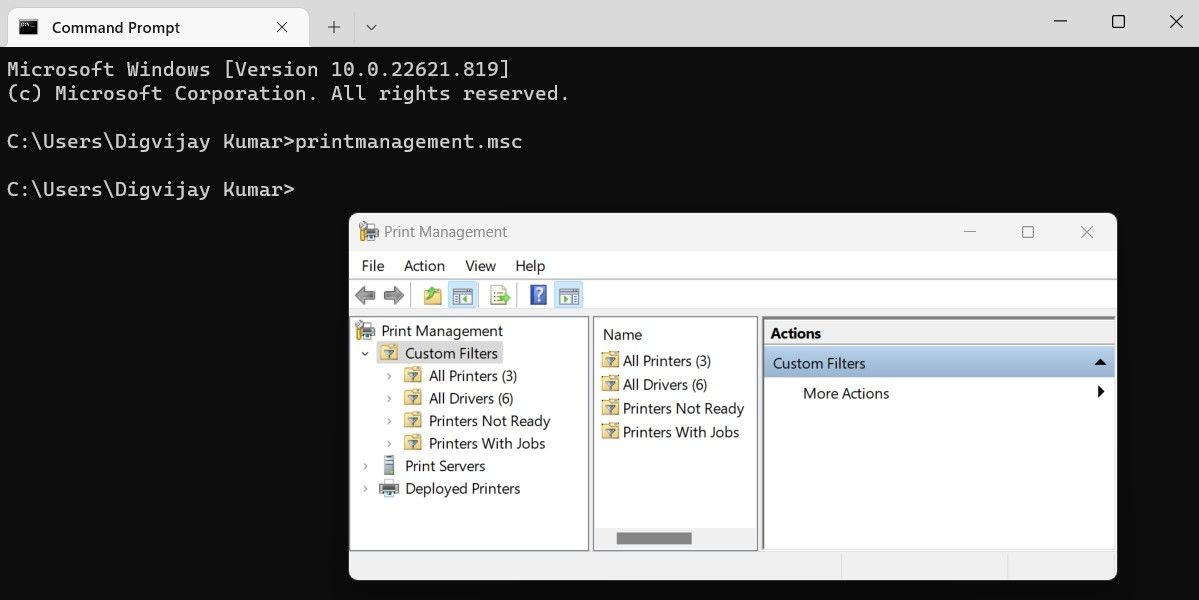Screen dimensions: 1199x600
Task: Click All Printers (3) icon in Name list
Action: point(610,360)
